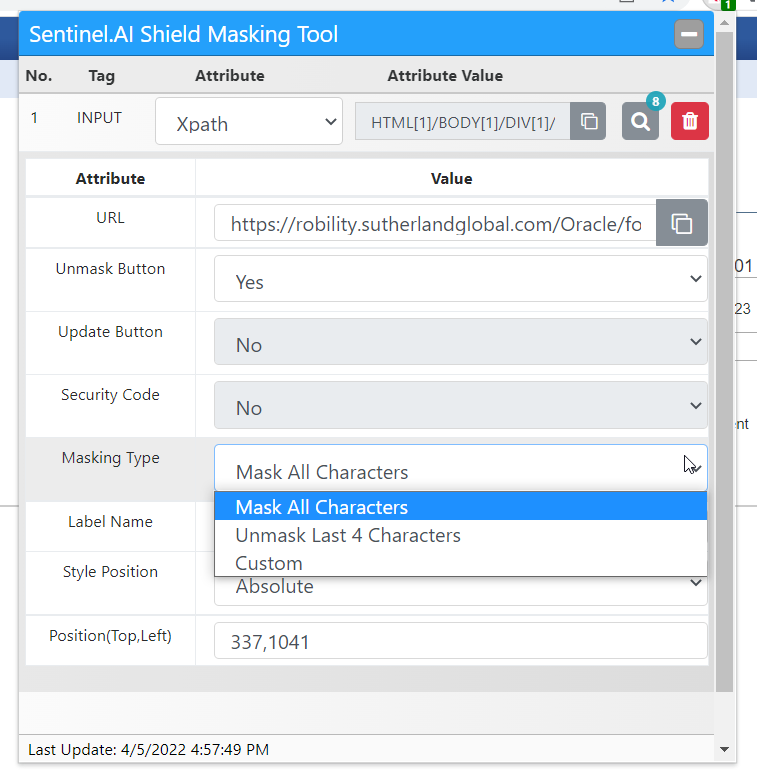Collapse the Masking Tool panel with minus icon
The height and width of the screenshot is (781, 757).
pyautogui.click(x=688, y=35)
